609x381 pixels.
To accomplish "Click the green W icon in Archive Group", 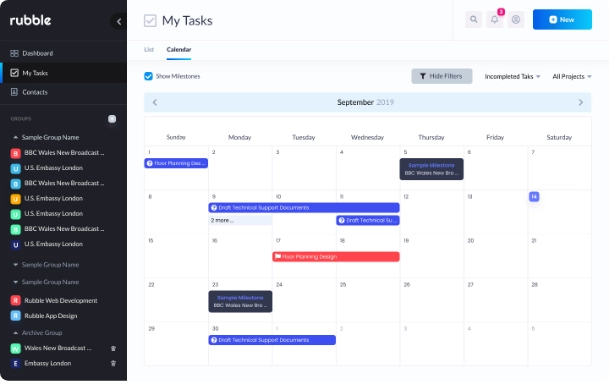I will 16,348.
